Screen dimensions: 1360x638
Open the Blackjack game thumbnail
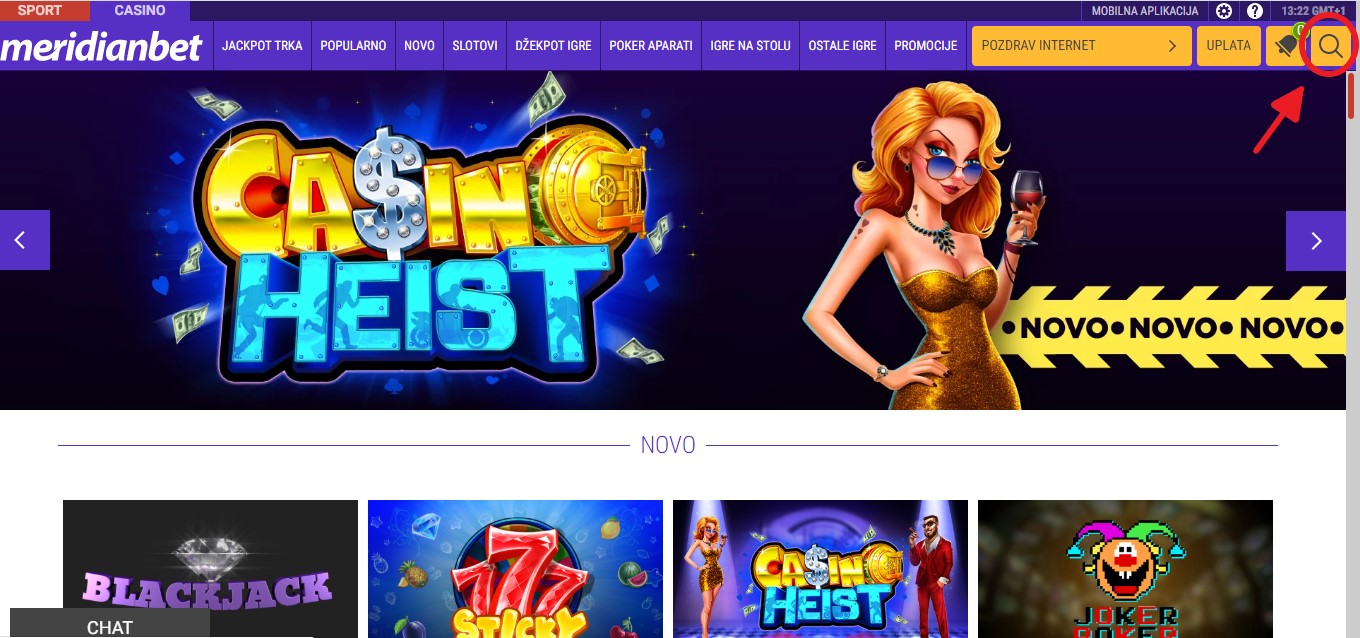tap(210, 569)
